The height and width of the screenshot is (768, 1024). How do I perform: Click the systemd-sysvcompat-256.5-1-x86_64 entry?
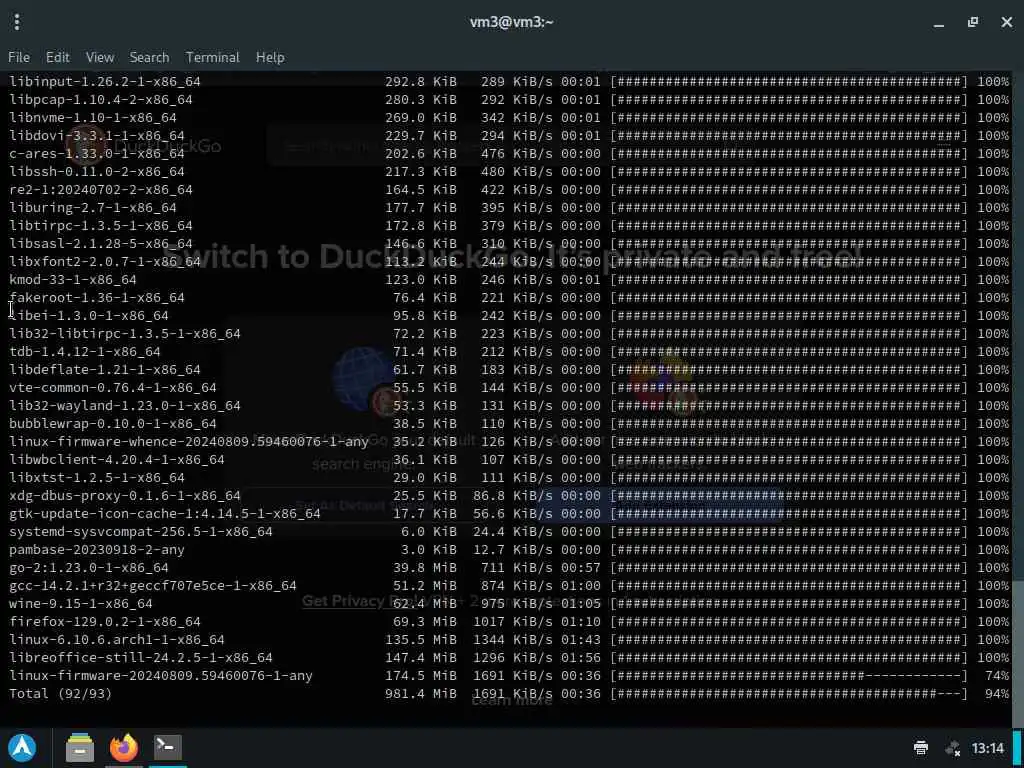pos(140,532)
